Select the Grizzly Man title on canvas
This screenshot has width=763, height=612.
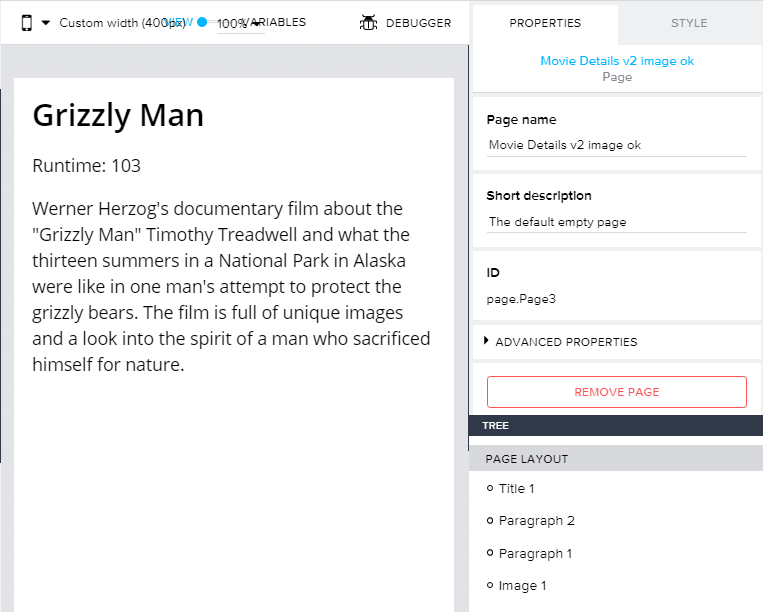(x=118, y=115)
